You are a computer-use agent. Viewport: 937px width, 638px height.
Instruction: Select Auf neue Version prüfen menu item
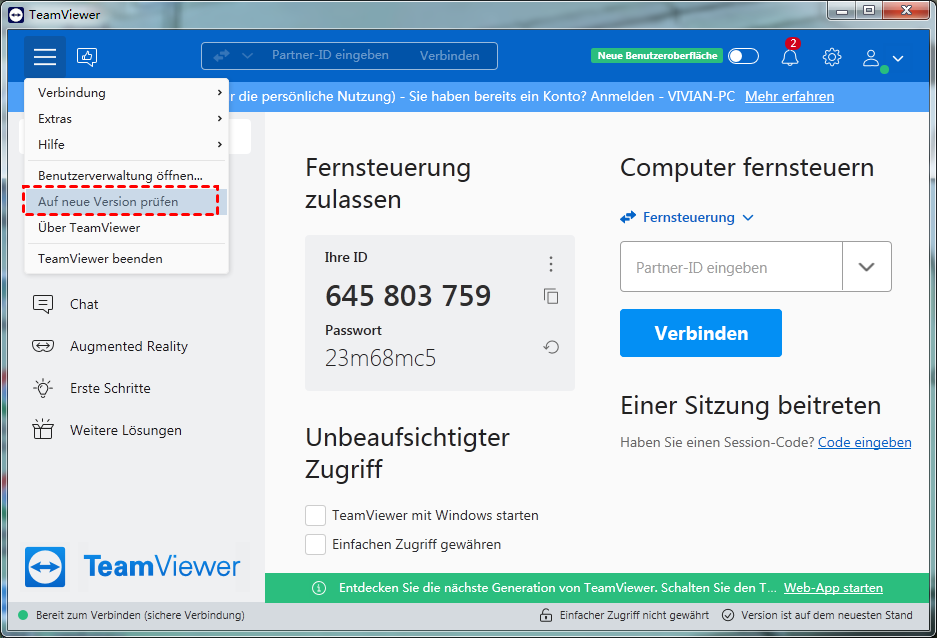tap(108, 202)
